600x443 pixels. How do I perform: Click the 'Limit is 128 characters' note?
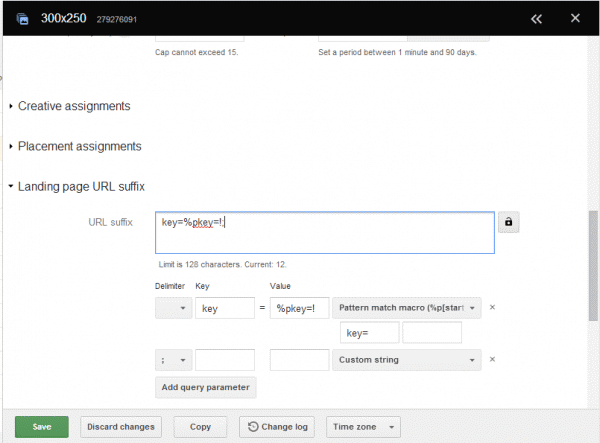click(x=222, y=264)
